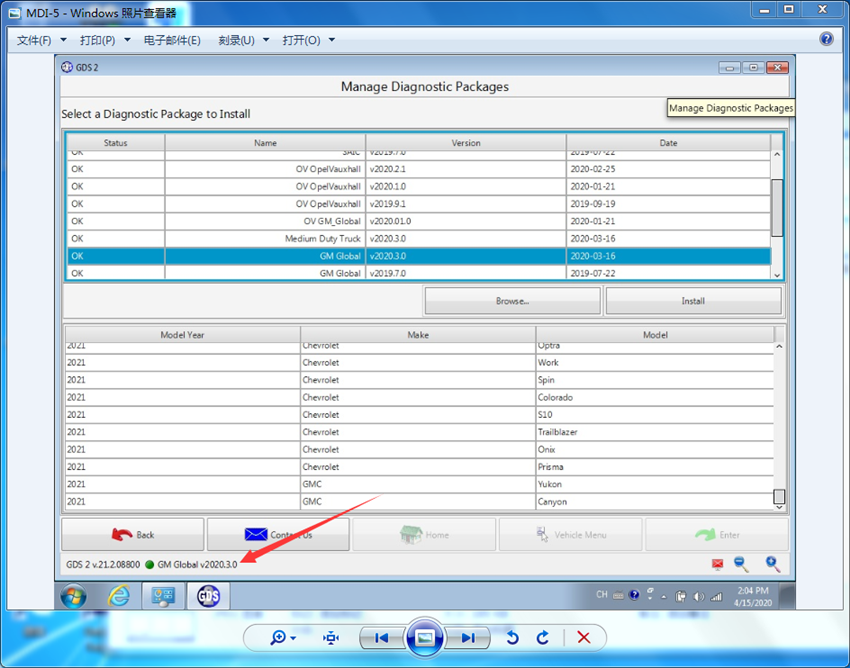Open the 打开(O) menu
The height and width of the screenshot is (668, 850).
[308, 40]
